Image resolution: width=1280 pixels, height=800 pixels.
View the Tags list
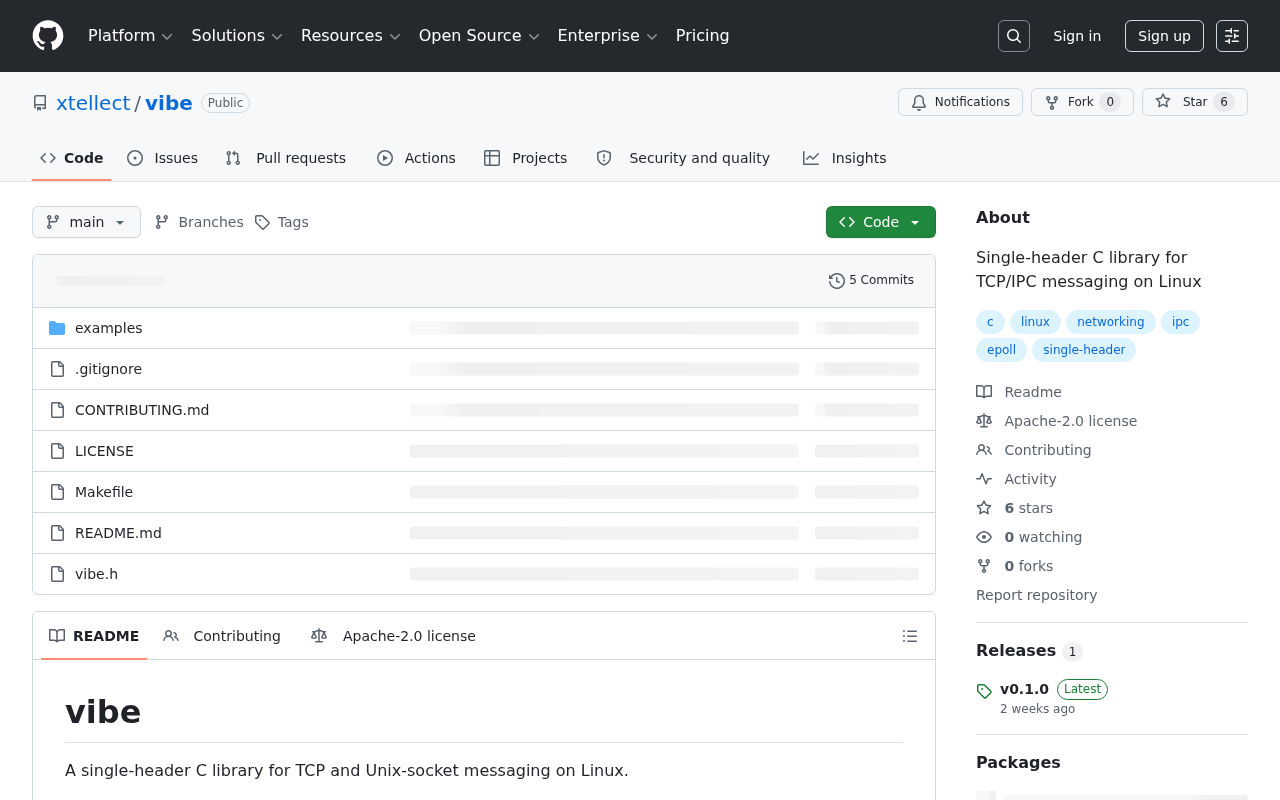(x=282, y=222)
